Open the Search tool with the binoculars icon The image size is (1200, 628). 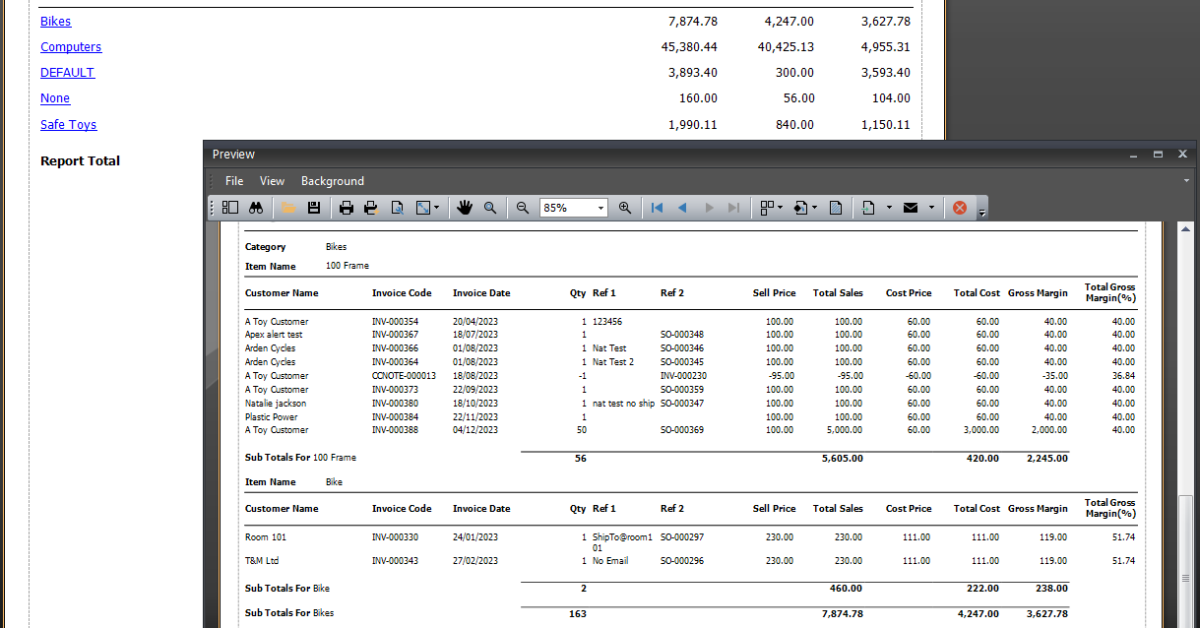click(256, 207)
